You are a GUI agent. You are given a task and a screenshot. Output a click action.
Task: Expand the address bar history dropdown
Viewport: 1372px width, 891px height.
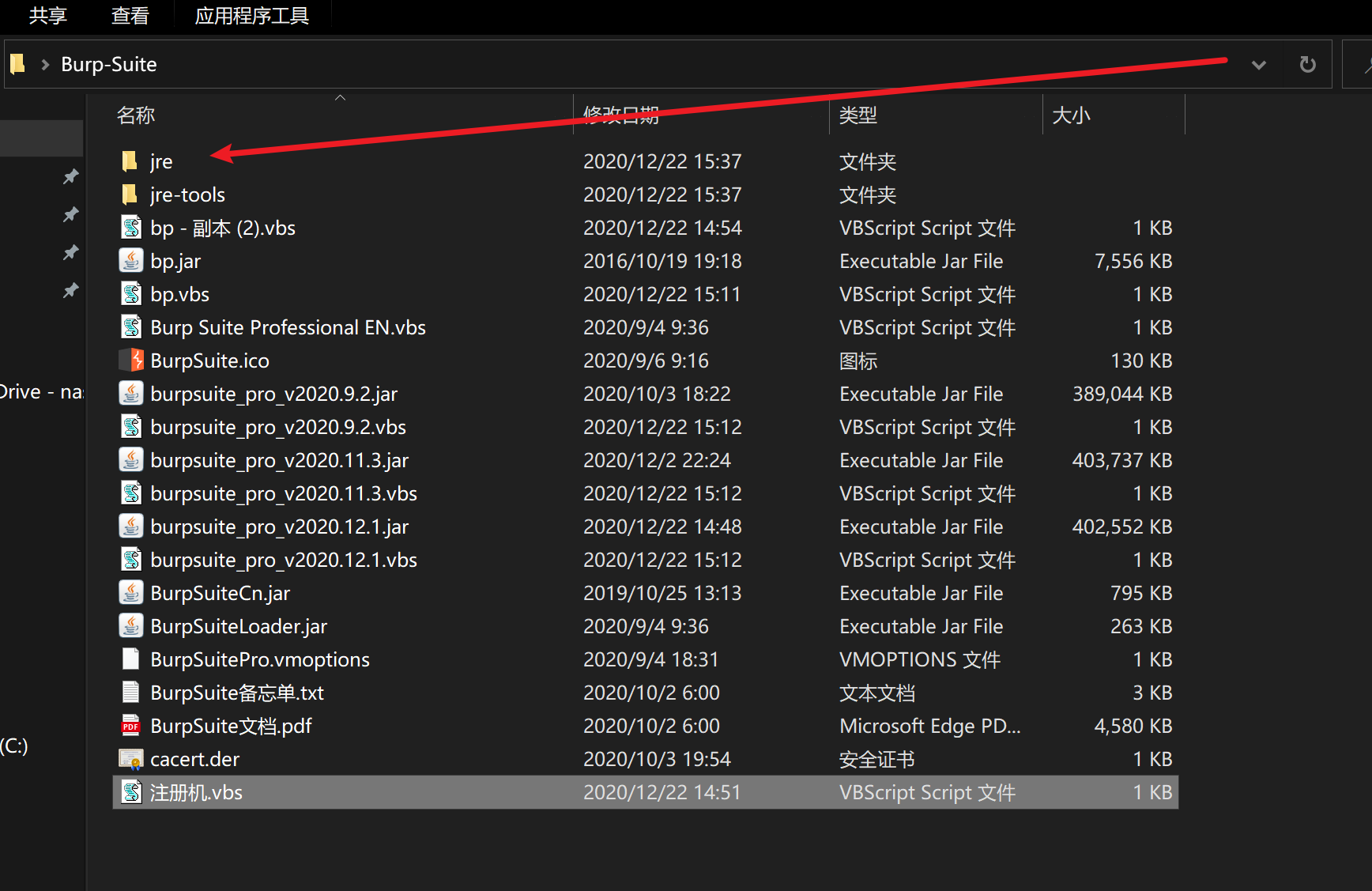(x=1259, y=65)
